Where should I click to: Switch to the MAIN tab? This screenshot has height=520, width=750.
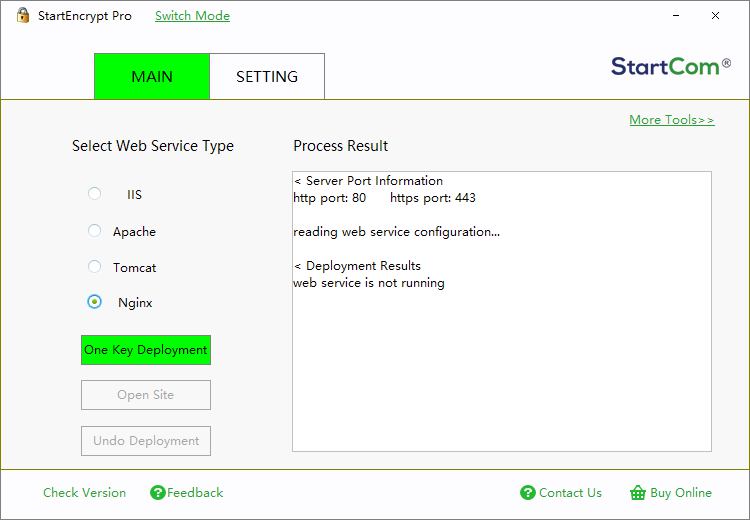[152, 77]
